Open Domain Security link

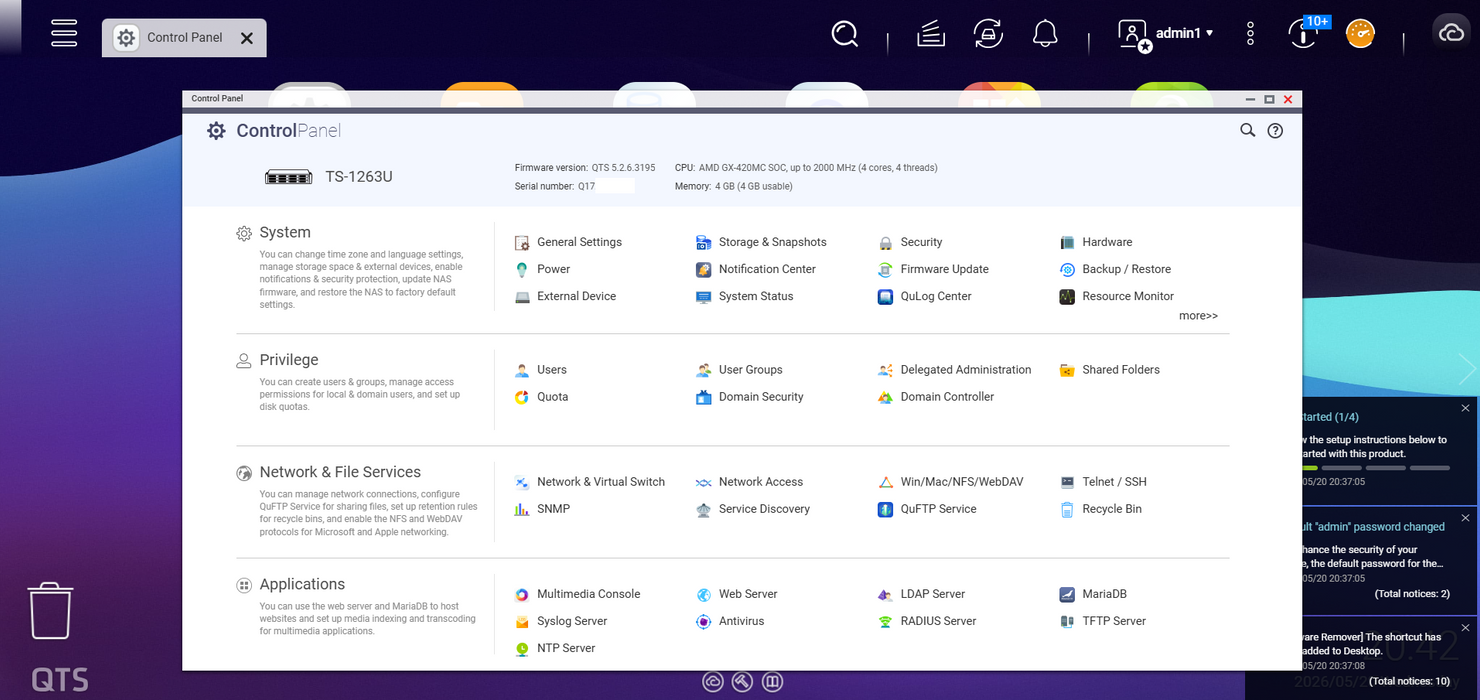[x=761, y=397]
